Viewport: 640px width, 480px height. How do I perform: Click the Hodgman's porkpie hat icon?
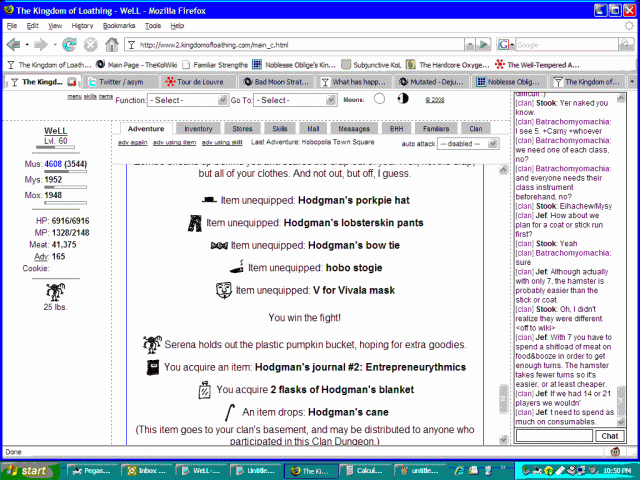coord(210,200)
